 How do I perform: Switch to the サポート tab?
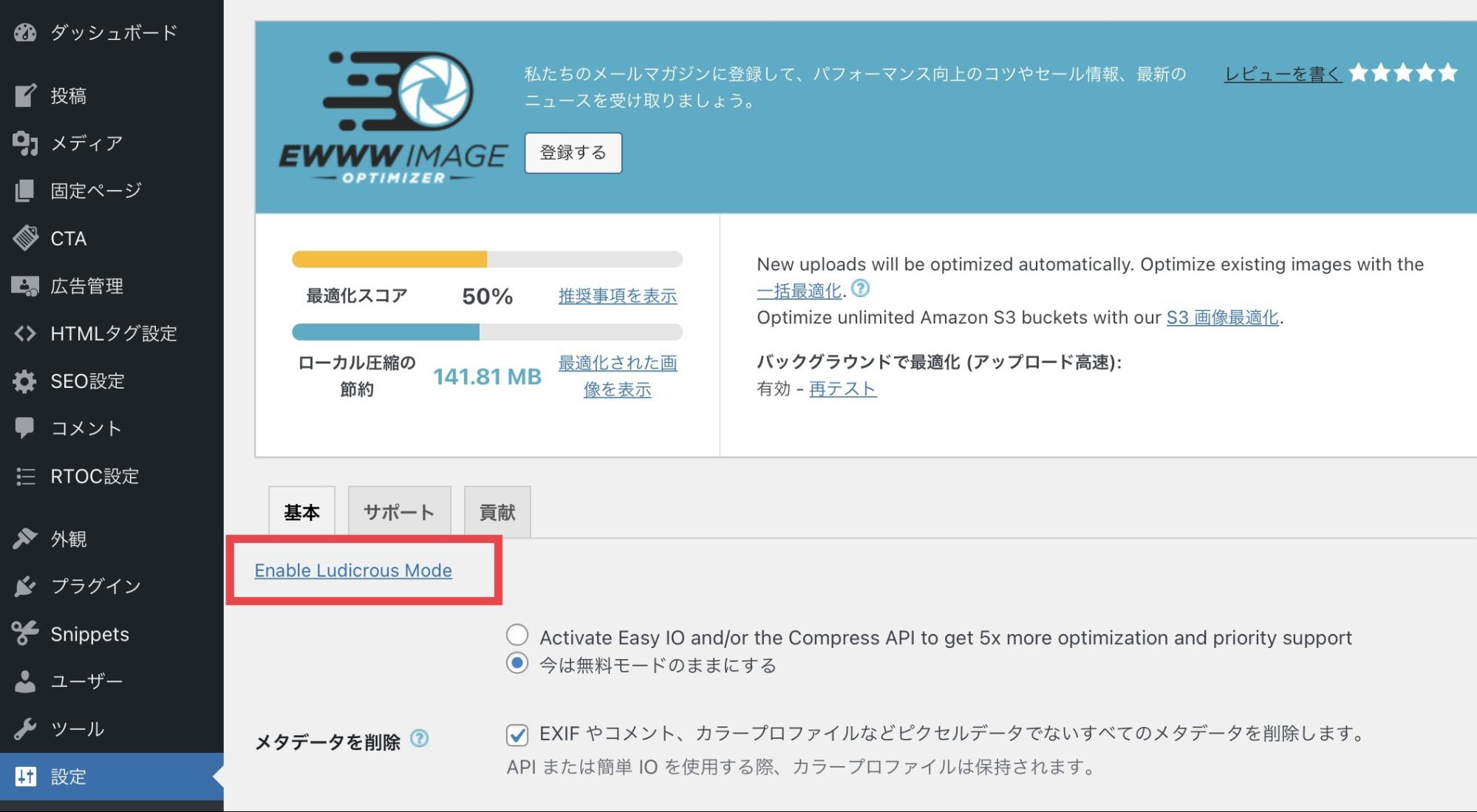pos(399,512)
